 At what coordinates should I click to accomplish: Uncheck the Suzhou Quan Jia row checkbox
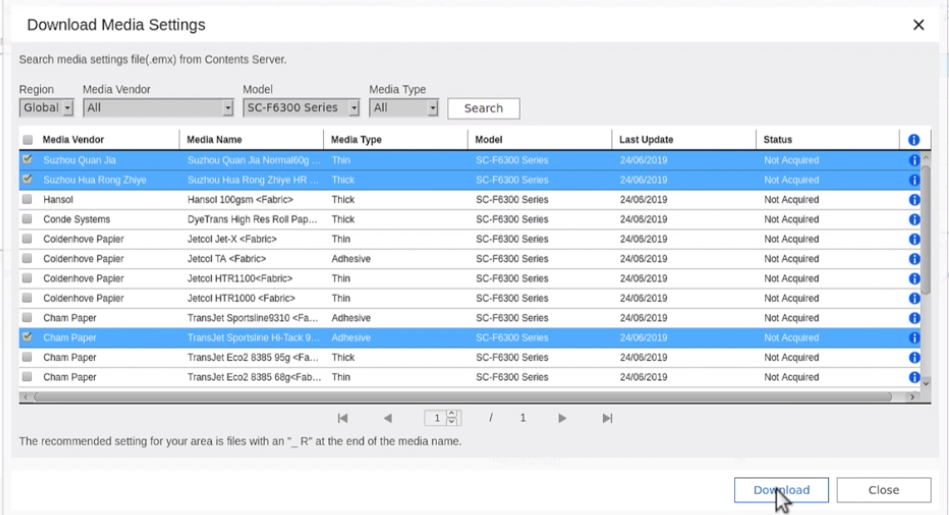coord(27,160)
